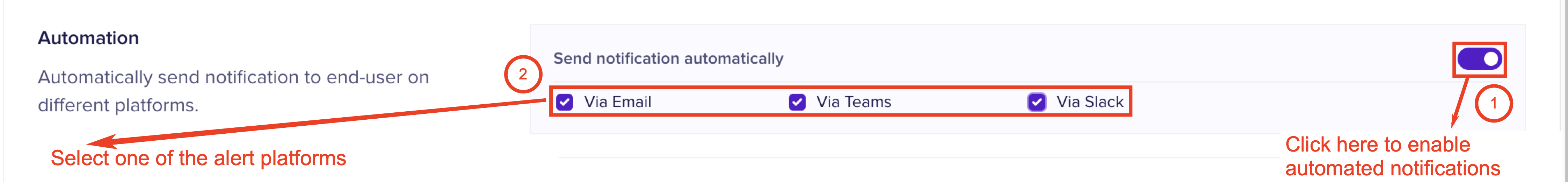Image resolution: width=1568 pixels, height=182 pixels.
Task: Click the Via Slack label text
Action: click(1090, 102)
